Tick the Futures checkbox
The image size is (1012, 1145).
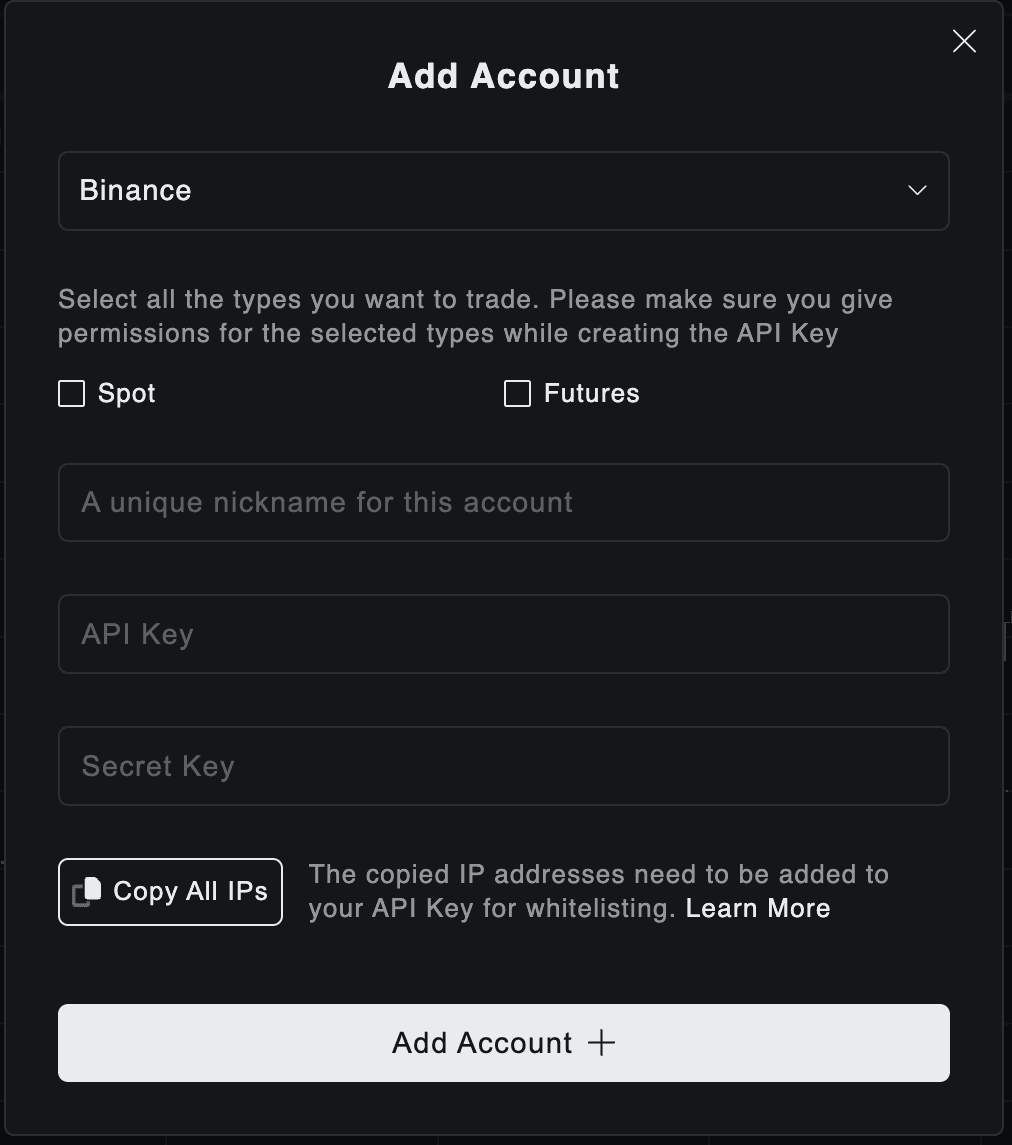coord(517,394)
